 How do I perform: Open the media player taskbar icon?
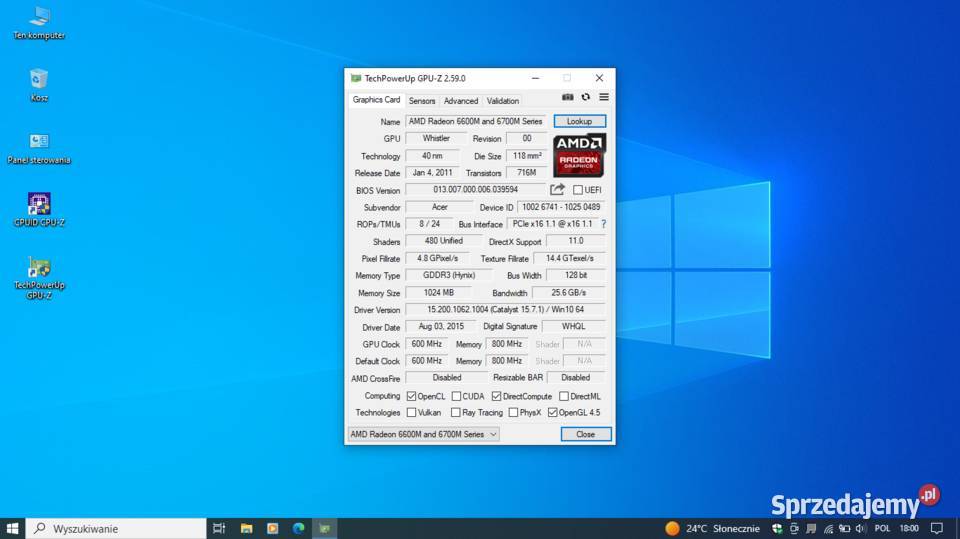tap(272, 529)
